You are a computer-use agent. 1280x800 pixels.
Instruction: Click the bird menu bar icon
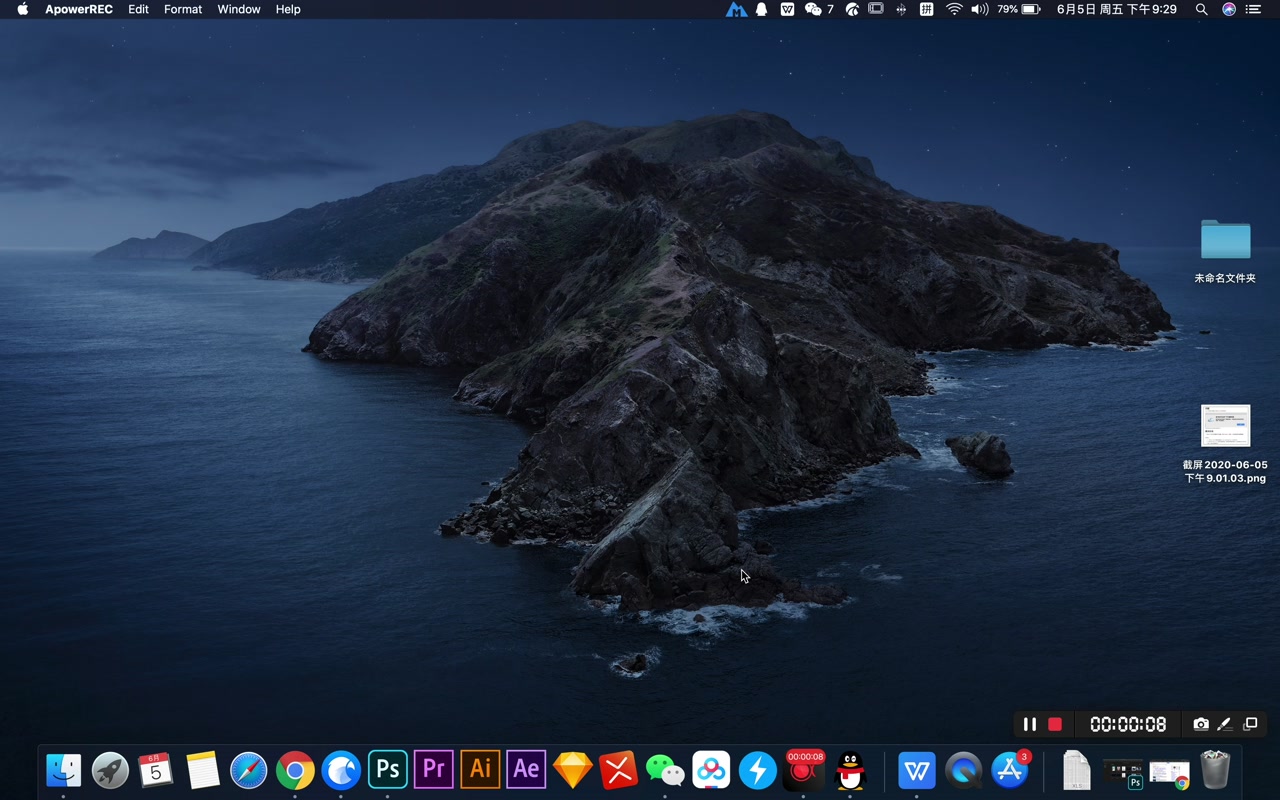[852, 9]
